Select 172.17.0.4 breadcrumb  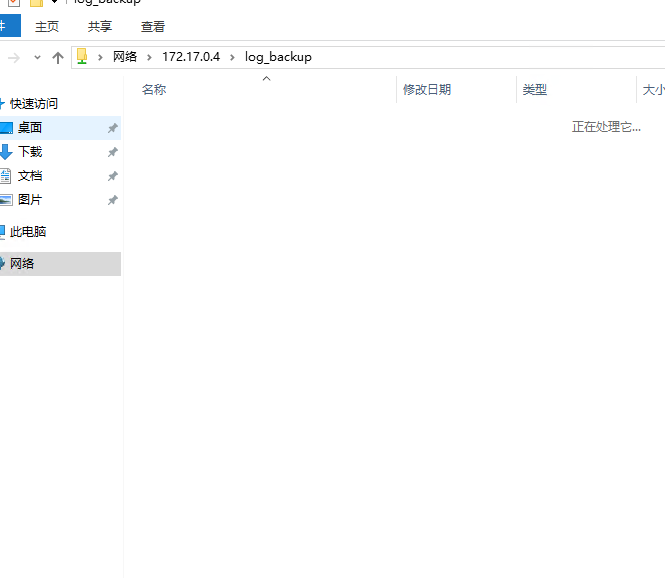click(191, 57)
